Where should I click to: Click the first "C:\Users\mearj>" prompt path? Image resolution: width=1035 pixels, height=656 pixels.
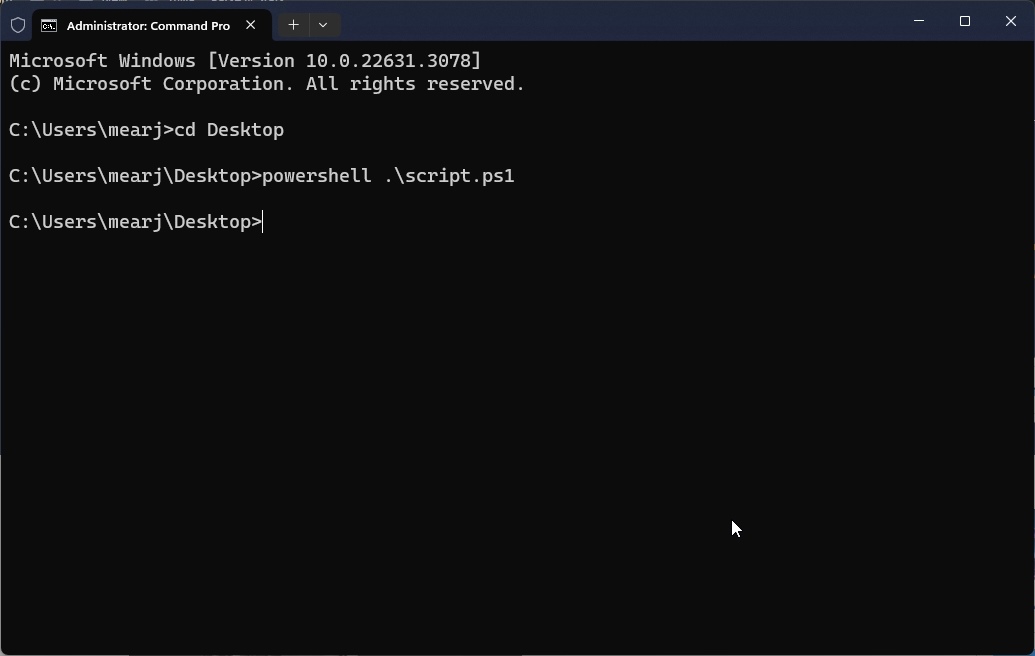click(90, 130)
